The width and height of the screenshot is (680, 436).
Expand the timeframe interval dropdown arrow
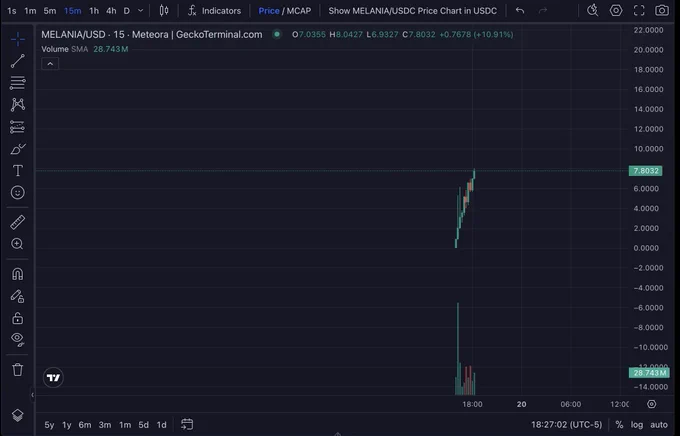[141, 11]
